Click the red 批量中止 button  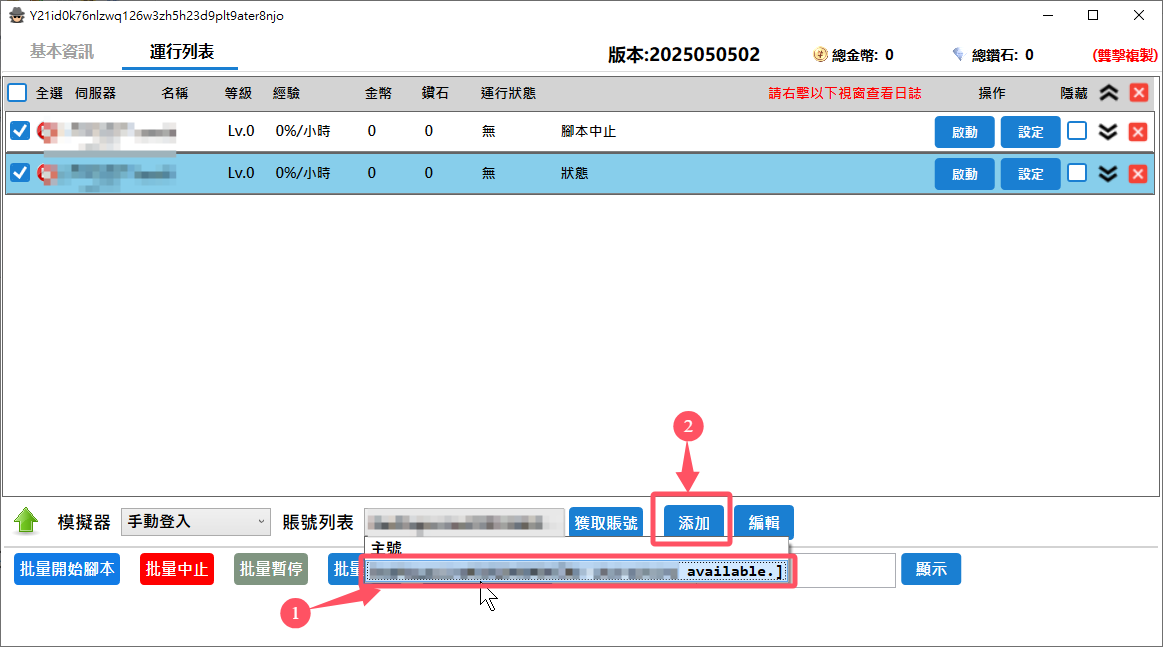[177, 569]
